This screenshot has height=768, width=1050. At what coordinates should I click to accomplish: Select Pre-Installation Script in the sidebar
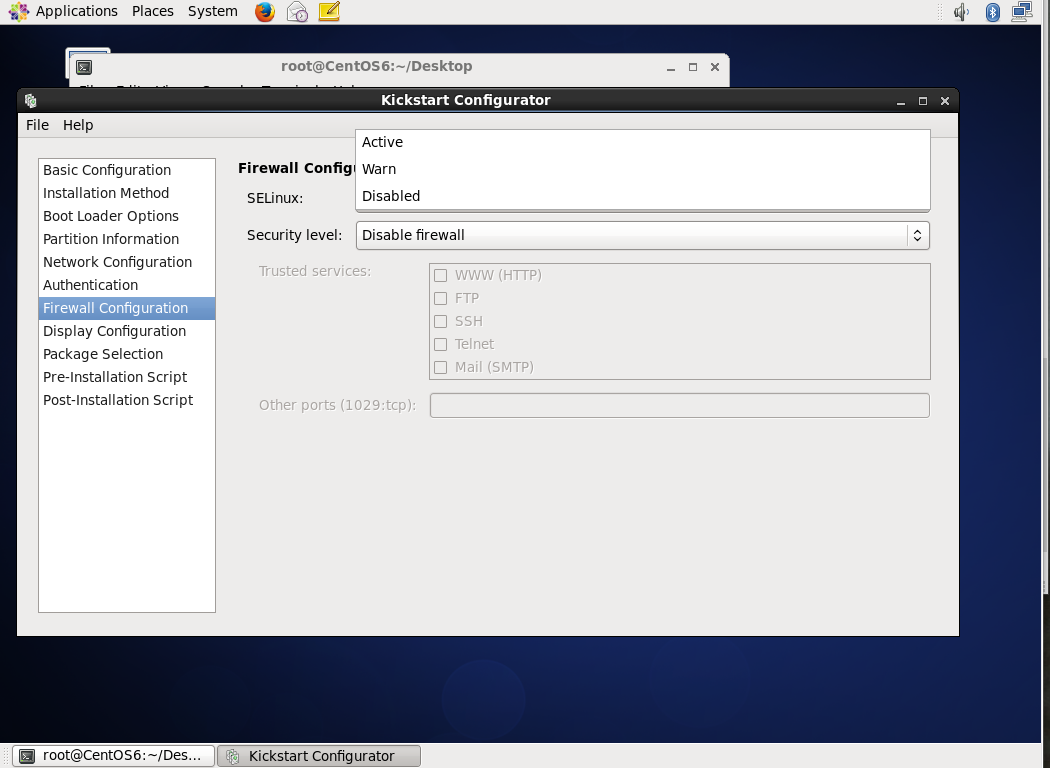(127, 377)
